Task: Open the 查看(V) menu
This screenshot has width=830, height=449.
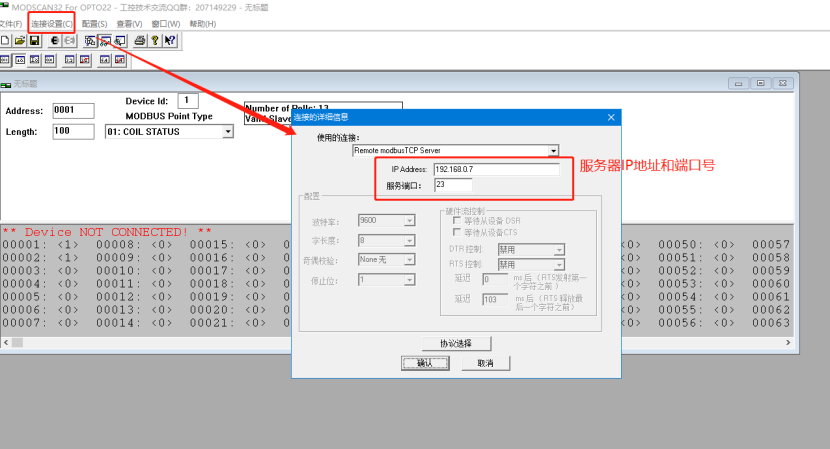Action: [x=128, y=23]
